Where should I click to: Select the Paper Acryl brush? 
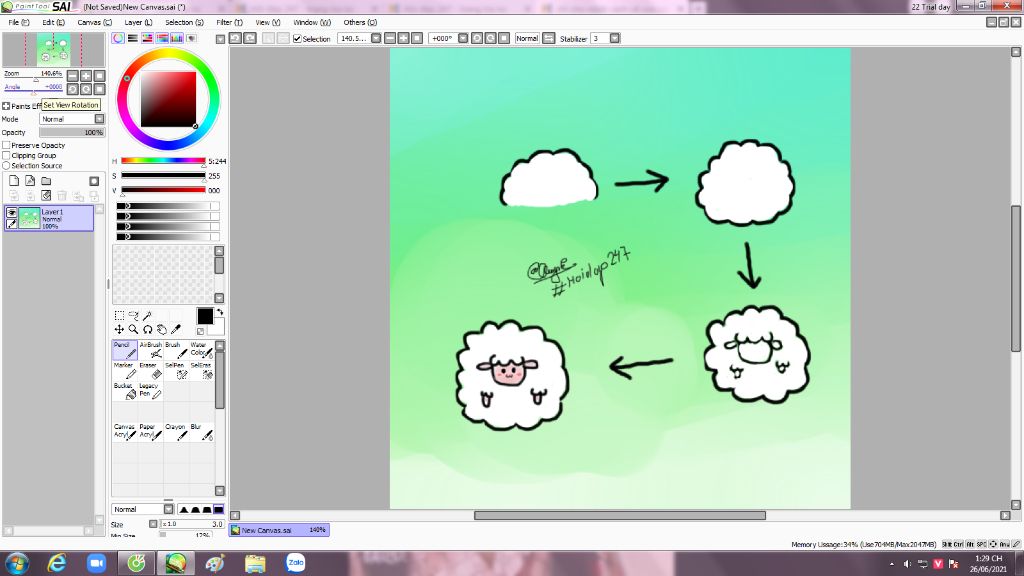tap(150, 431)
